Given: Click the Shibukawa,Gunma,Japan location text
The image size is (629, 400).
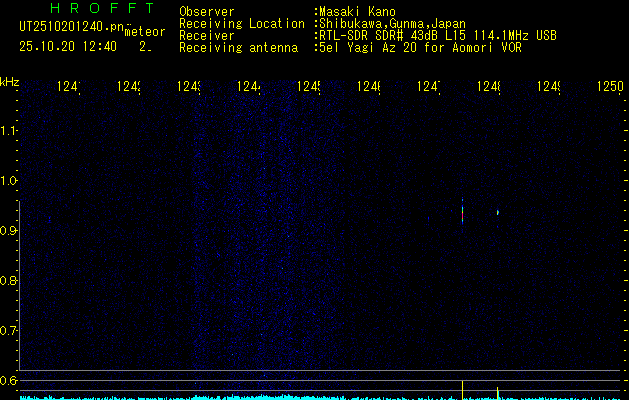Looking at the screenshot, I should [x=392, y=24].
